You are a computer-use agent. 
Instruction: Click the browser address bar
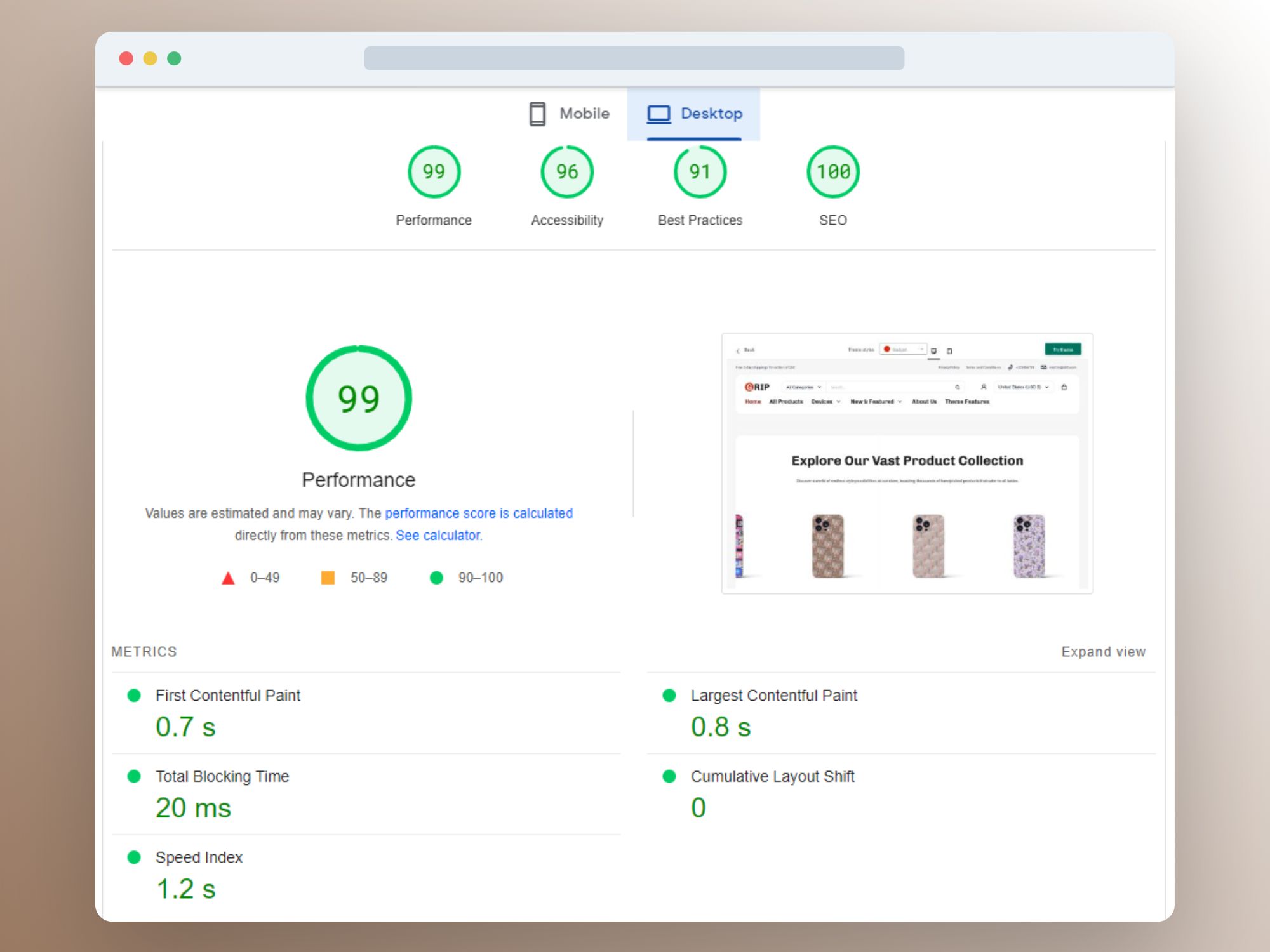click(x=634, y=58)
